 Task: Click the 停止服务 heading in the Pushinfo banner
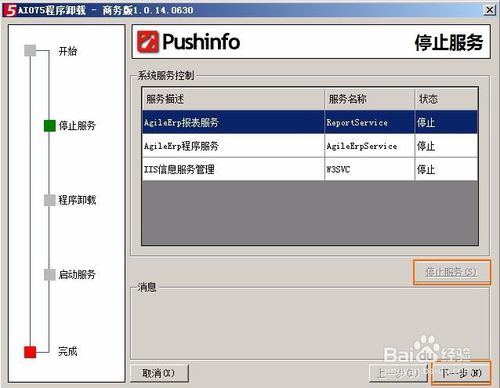click(449, 42)
